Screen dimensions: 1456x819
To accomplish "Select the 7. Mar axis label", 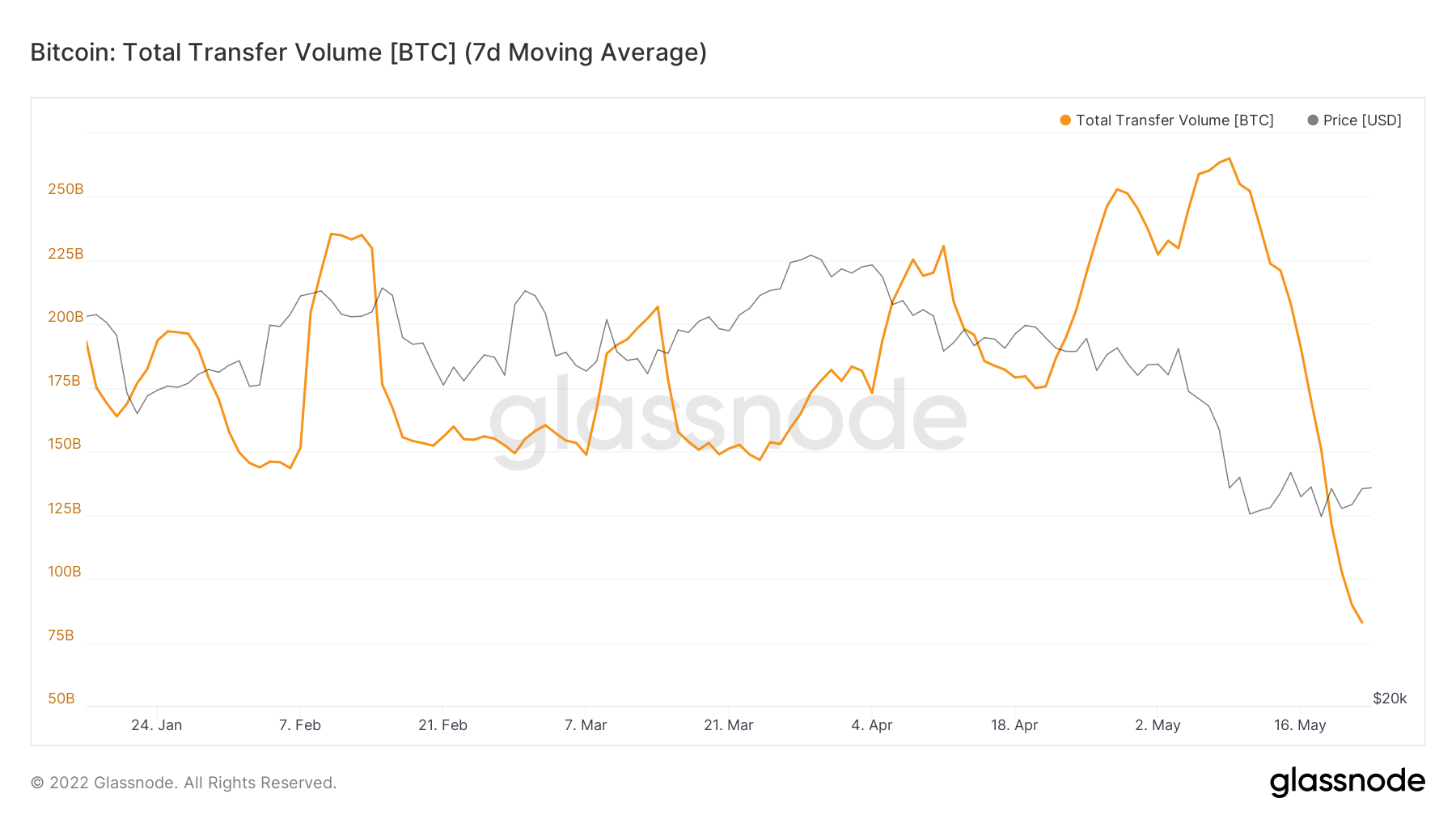I will click(586, 725).
